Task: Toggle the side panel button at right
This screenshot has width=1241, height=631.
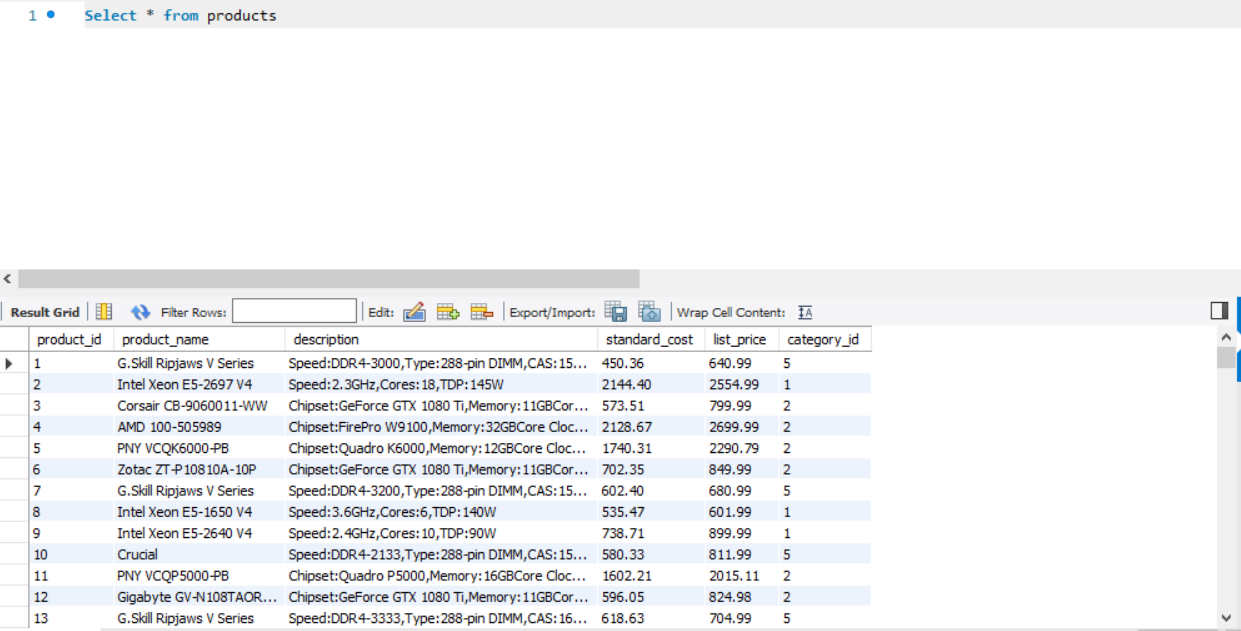Action: click(1219, 311)
